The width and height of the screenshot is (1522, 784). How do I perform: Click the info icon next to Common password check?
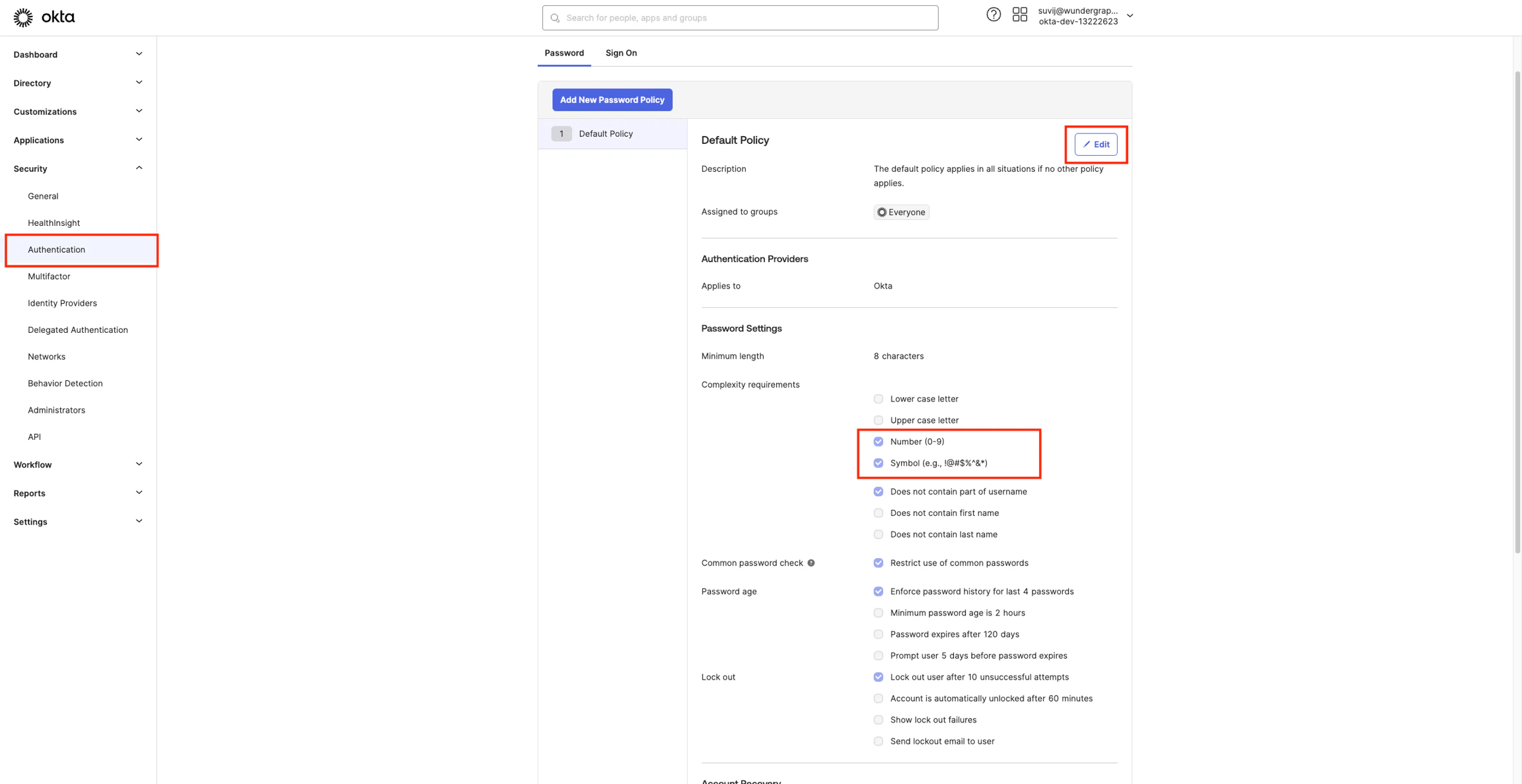pyautogui.click(x=811, y=563)
